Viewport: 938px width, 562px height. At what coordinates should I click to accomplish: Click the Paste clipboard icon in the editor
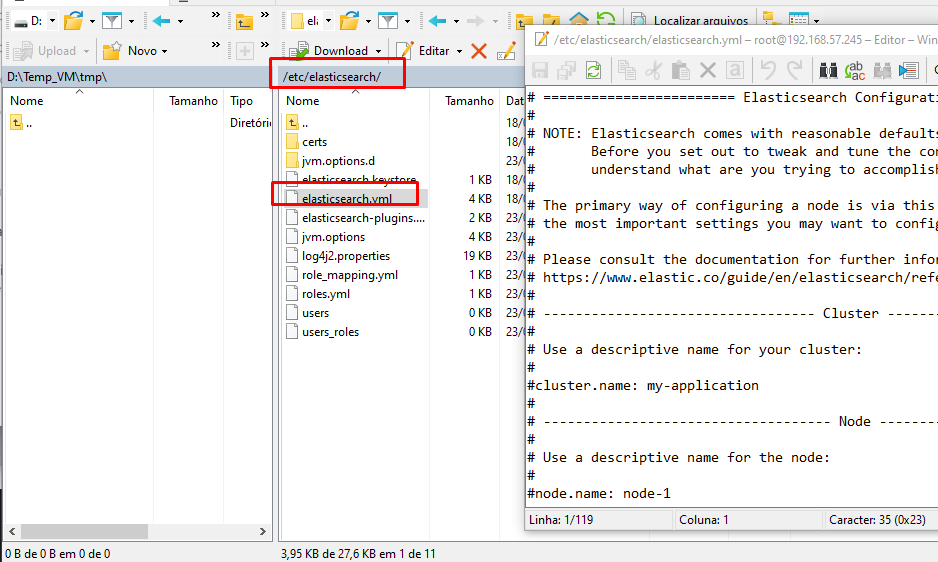[x=681, y=70]
